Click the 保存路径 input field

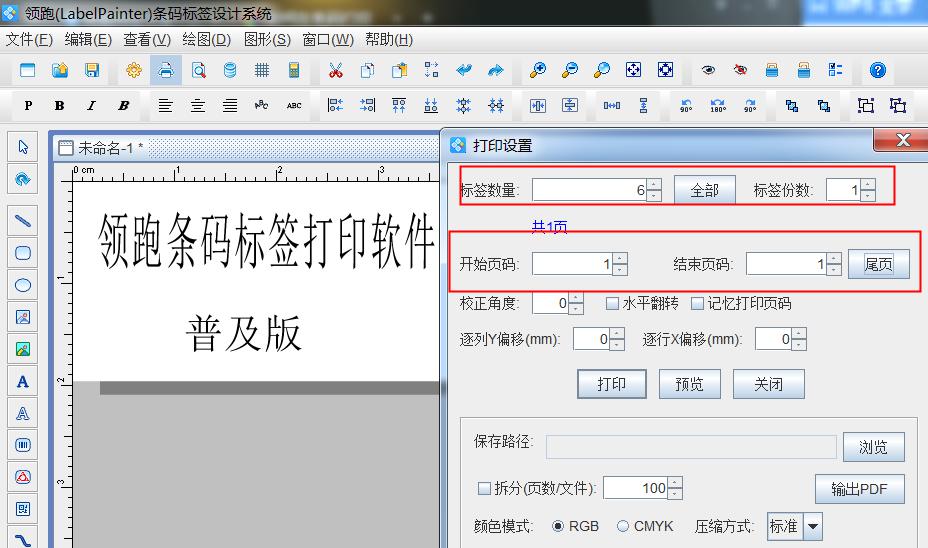pos(691,447)
